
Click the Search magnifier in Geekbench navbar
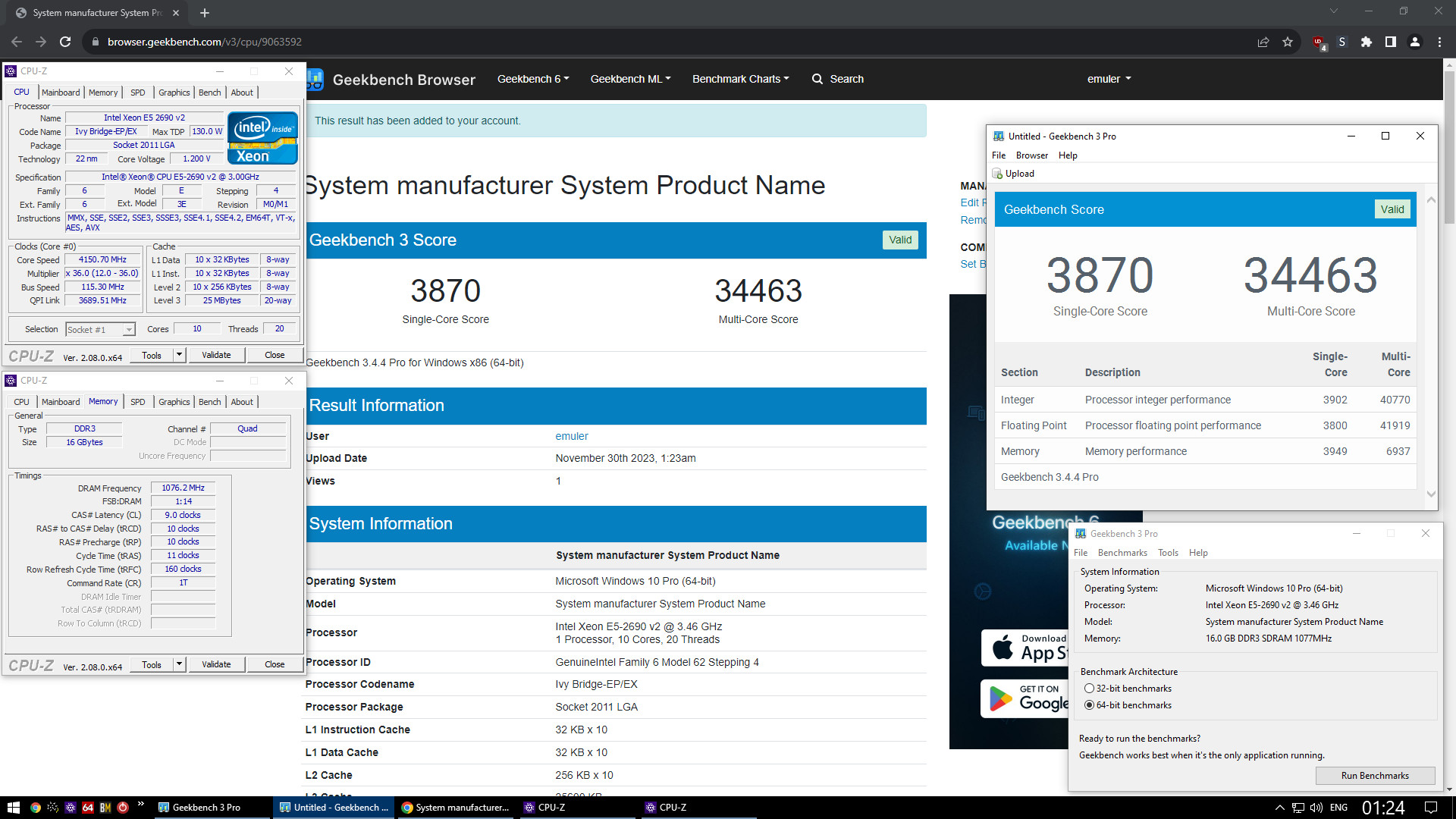817,79
